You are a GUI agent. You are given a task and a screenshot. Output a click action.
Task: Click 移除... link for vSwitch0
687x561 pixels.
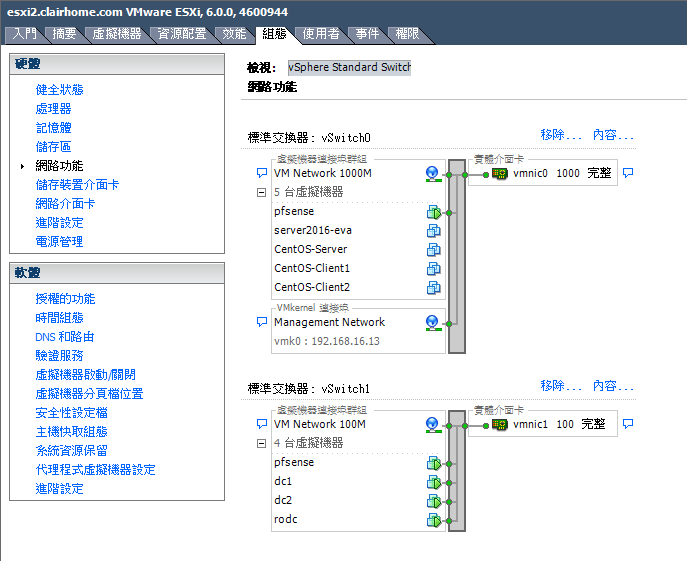coord(561,135)
